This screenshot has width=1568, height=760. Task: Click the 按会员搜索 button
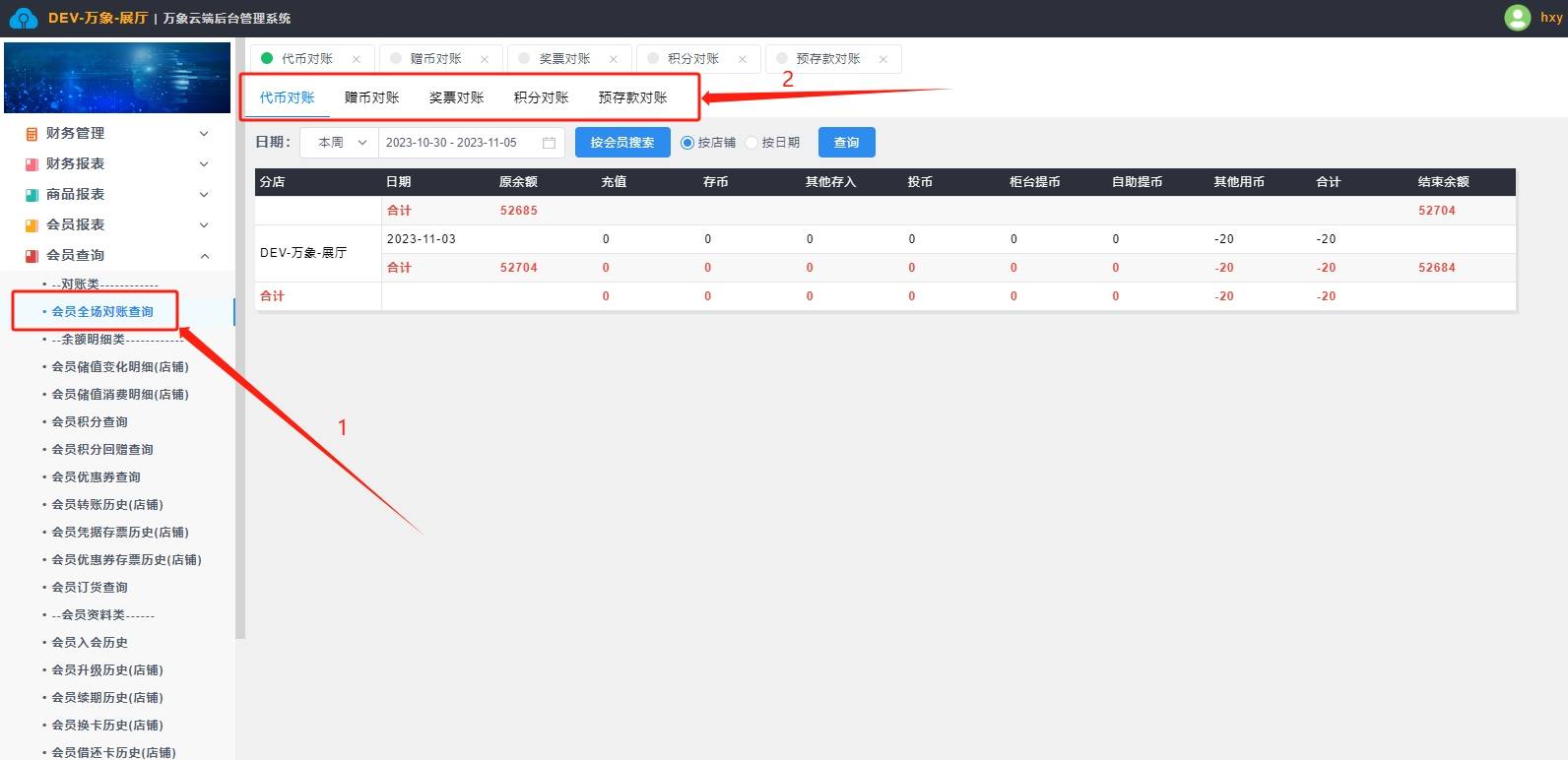(622, 143)
